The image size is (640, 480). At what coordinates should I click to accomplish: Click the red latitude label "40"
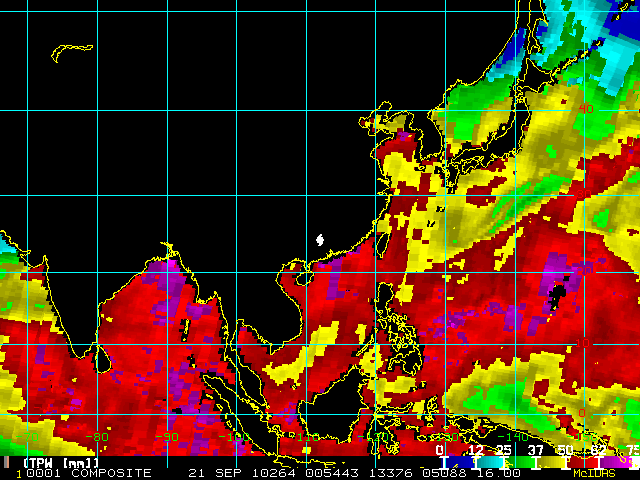click(x=586, y=109)
